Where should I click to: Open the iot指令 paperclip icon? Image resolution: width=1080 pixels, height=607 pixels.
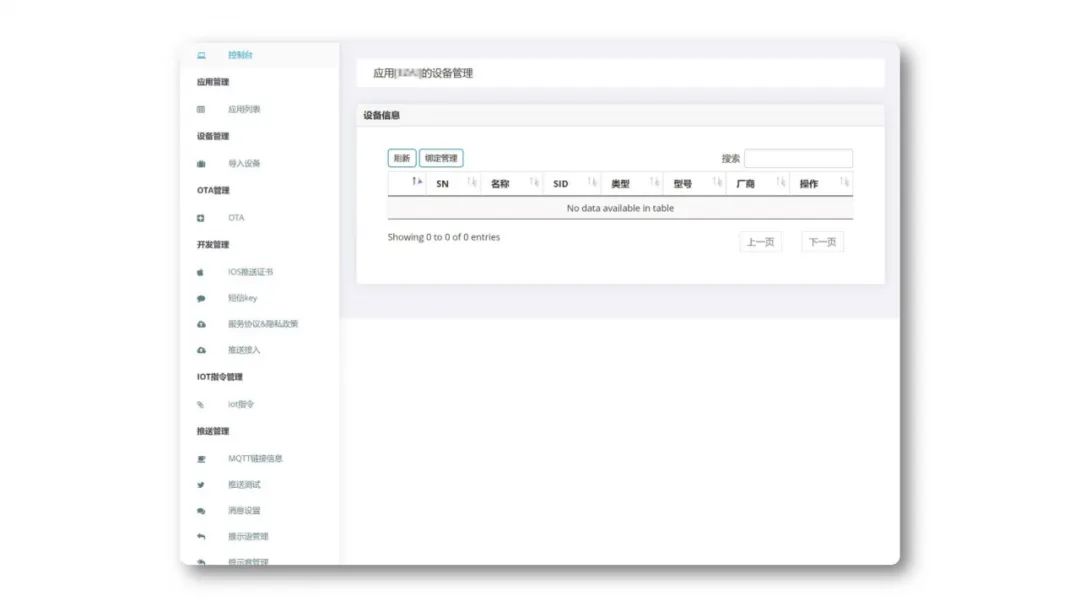pyautogui.click(x=200, y=405)
